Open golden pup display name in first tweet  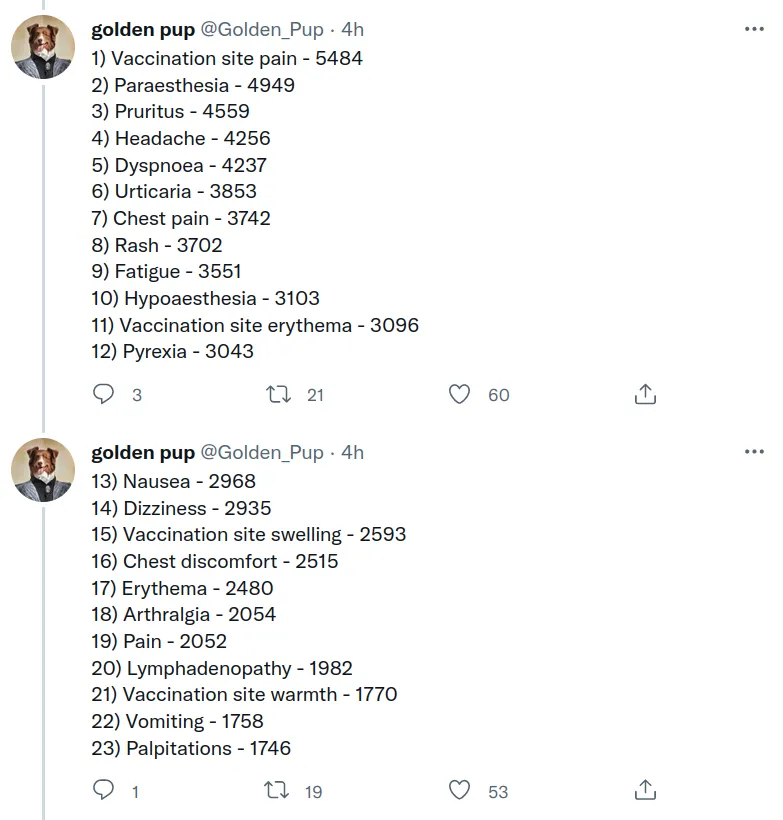pos(143,30)
